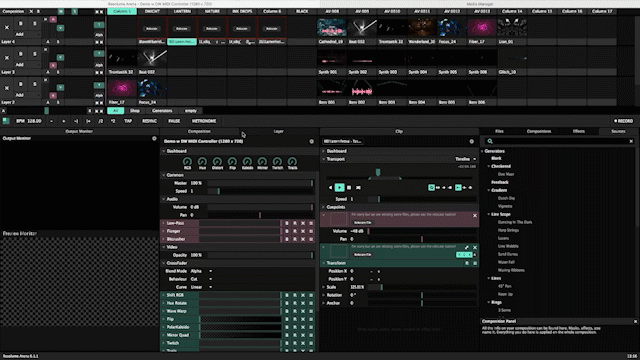Toggle Bypass on the Low-Pass effect
This screenshot has width=640, height=360.
[x=287, y=223]
